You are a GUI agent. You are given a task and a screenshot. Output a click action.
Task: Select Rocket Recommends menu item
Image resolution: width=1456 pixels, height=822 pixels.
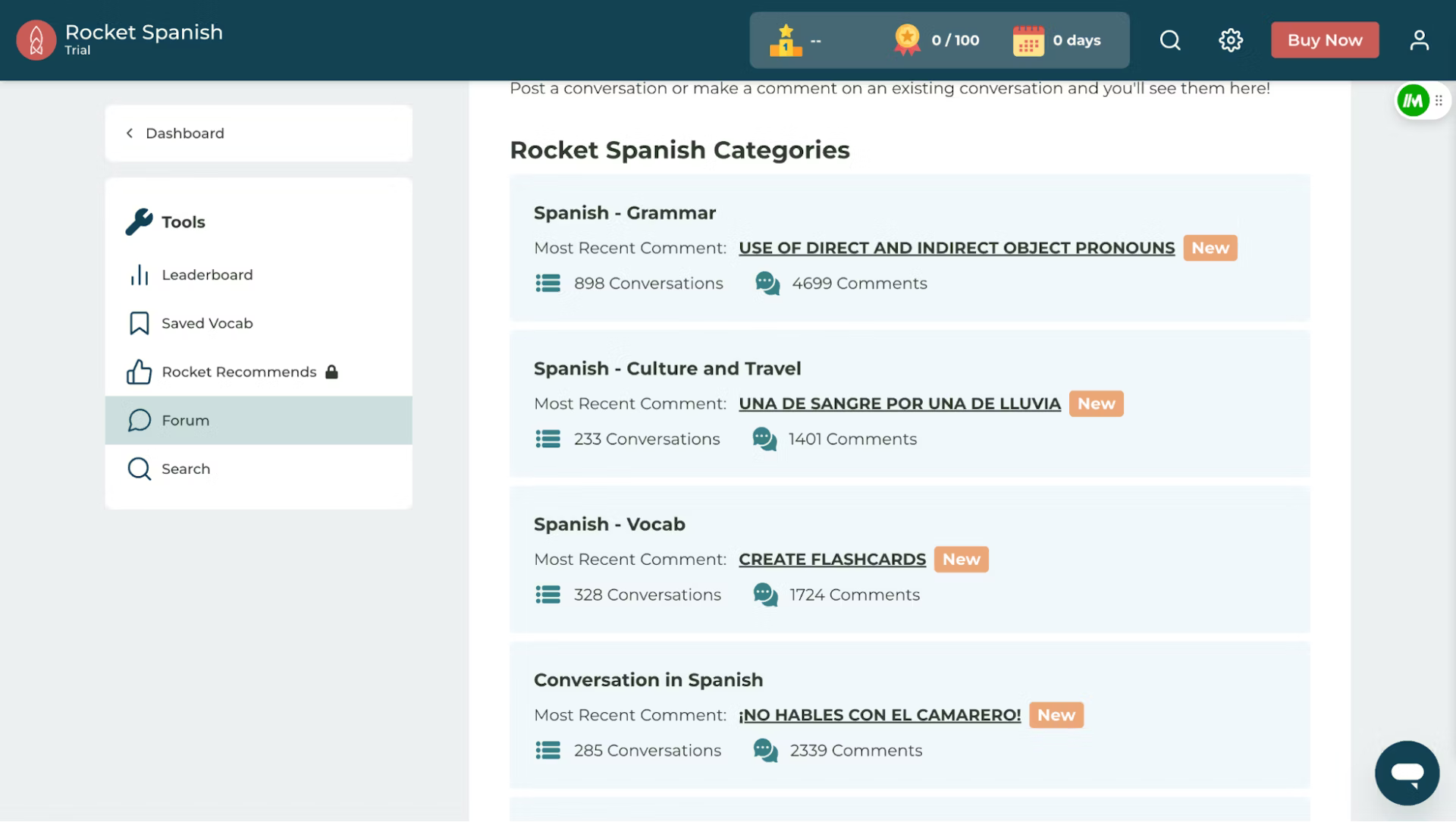click(259, 372)
